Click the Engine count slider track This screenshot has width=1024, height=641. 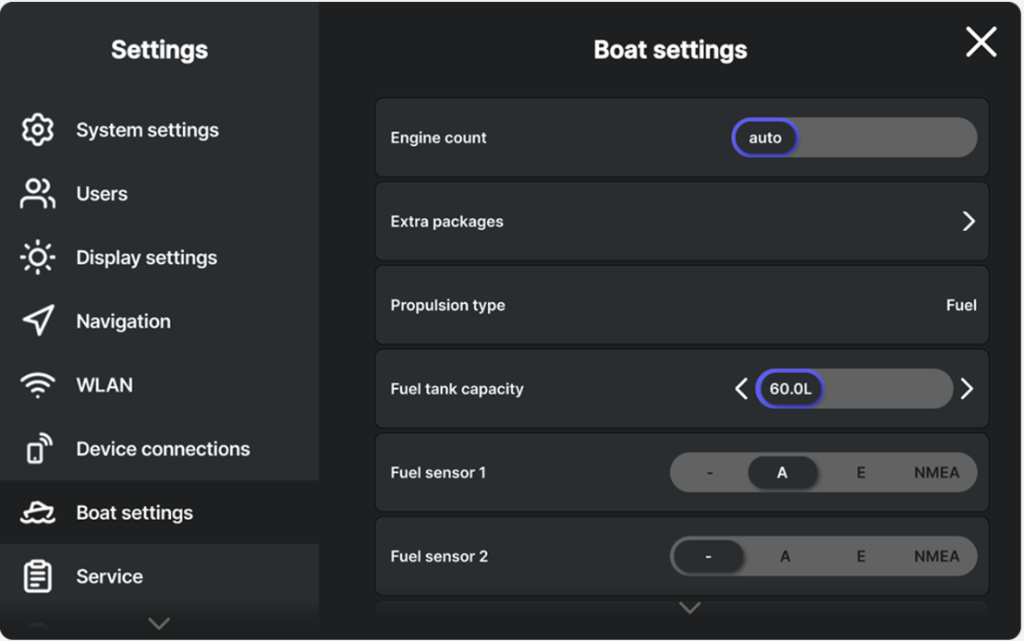(x=854, y=138)
